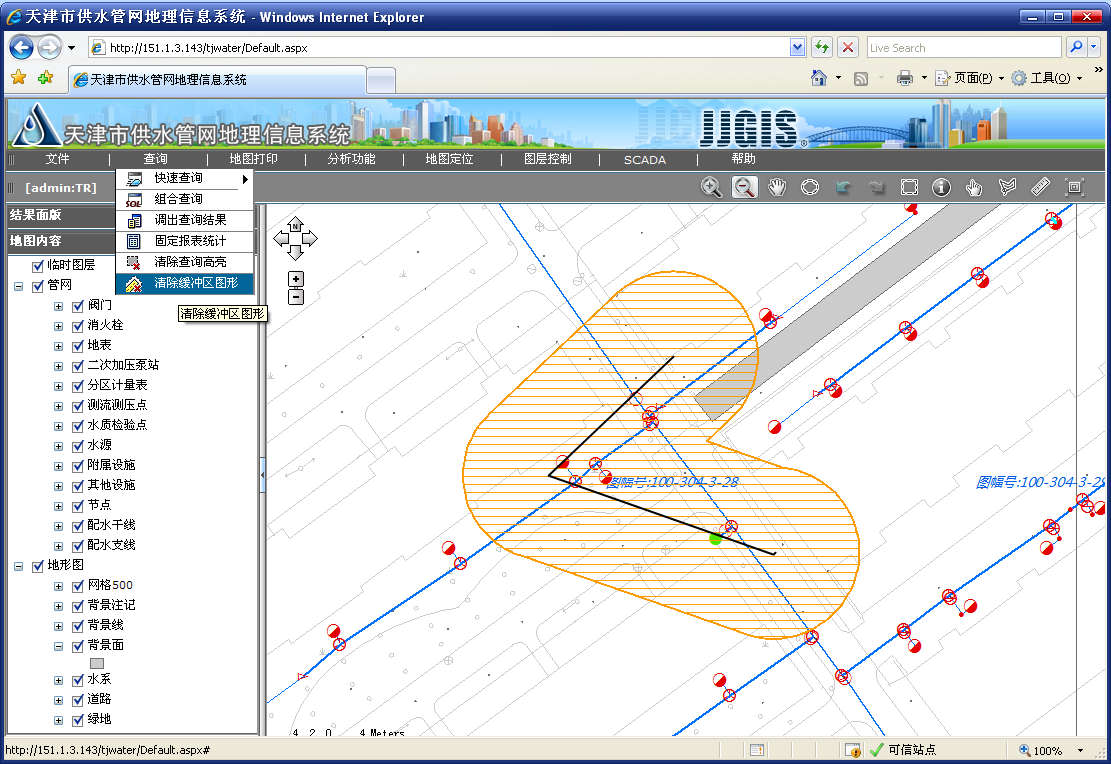Viewport: 1111px width, 764px height.
Task: Open the 分析功能 menu
Action: point(351,159)
